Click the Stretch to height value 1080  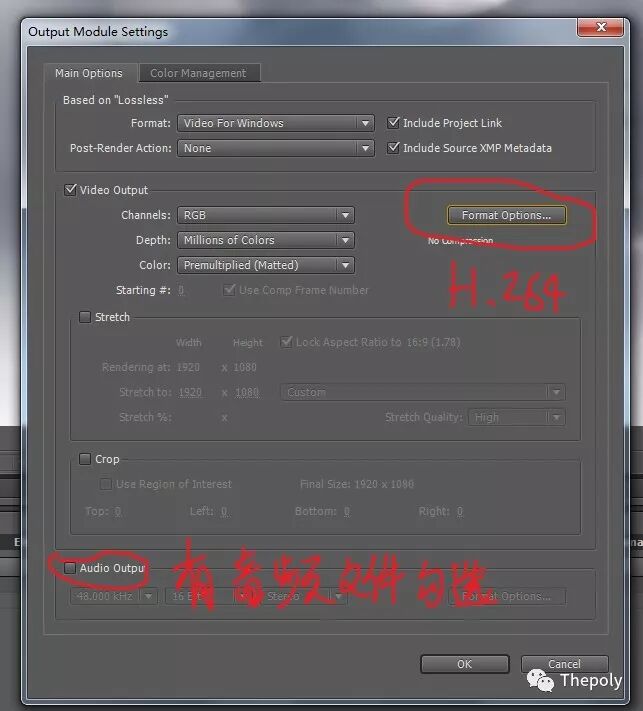[x=247, y=392]
